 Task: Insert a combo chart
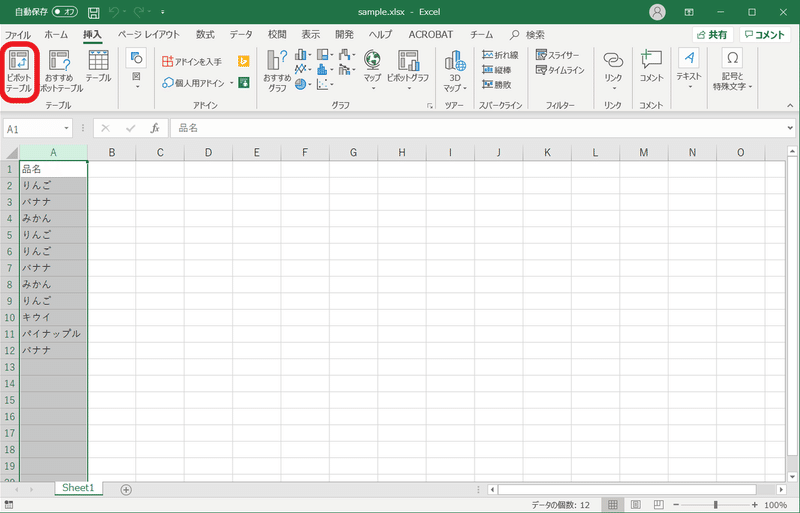pyautogui.click(x=347, y=69)
